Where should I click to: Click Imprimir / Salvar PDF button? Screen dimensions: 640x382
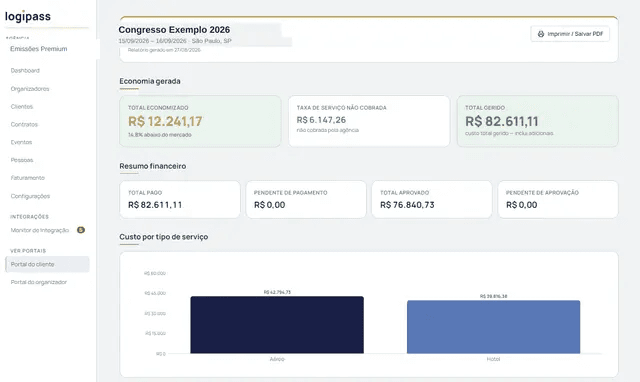tap(570, 34)
